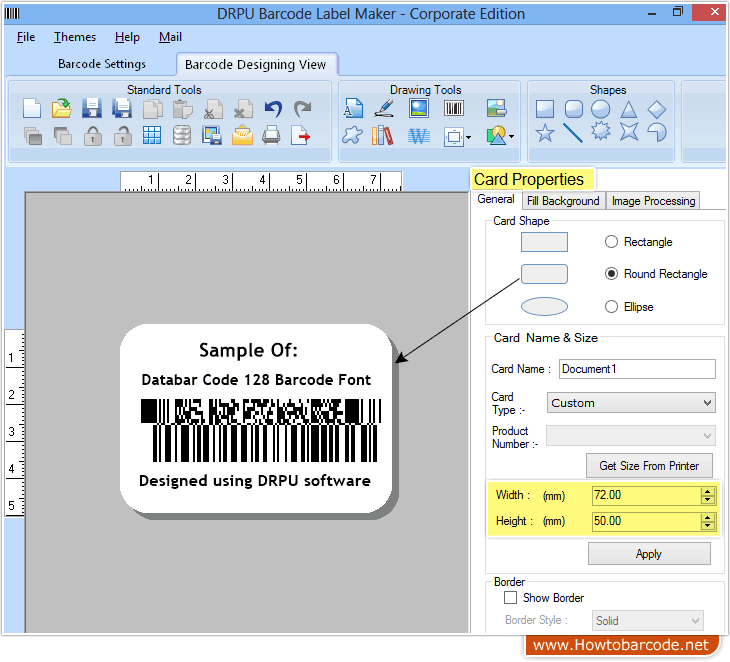Image resolution: width=730 pixels, height=662 pixels.
Task: Click the Print icon in Standard Tools
Action: point(271,135)
